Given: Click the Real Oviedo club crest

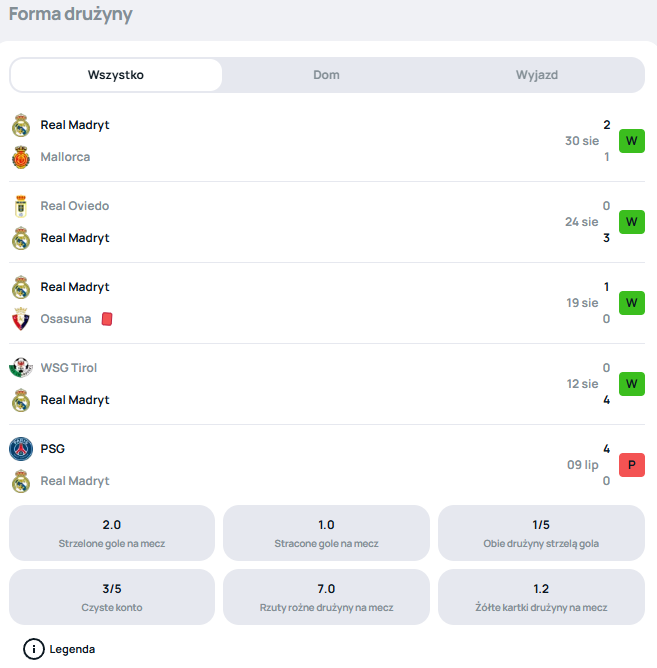Looking at the screenshot, I should pos(21,206).
